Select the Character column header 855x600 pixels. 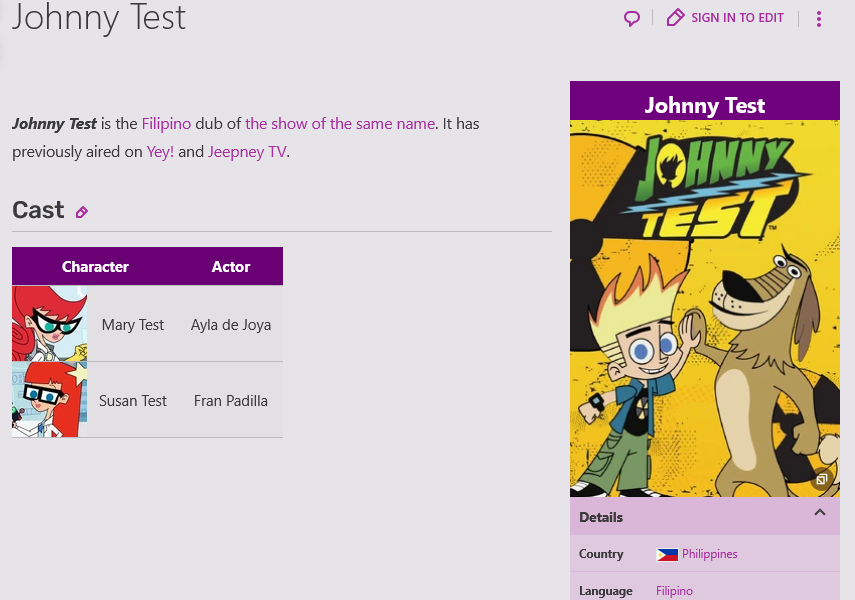(95, 266)
